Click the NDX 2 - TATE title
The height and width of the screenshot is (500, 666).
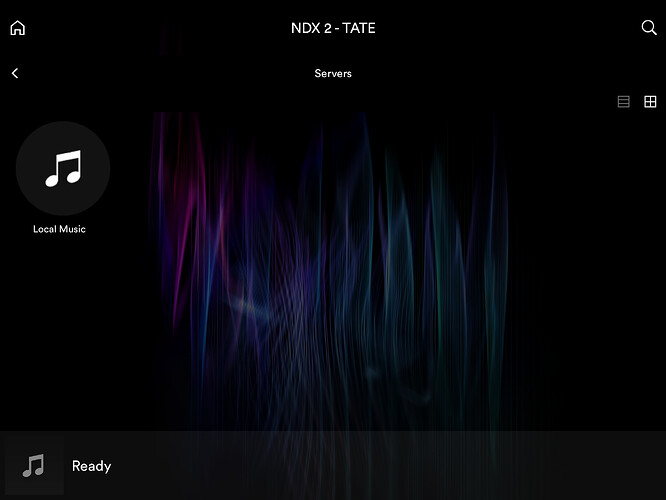[x=333, y=28]
